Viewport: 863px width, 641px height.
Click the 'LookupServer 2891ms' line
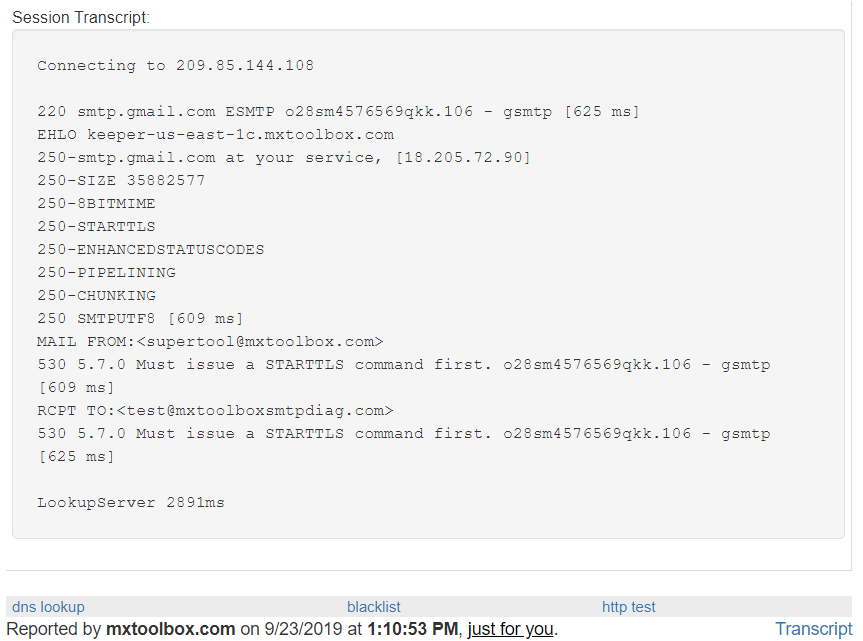click(x=131, y=503)
